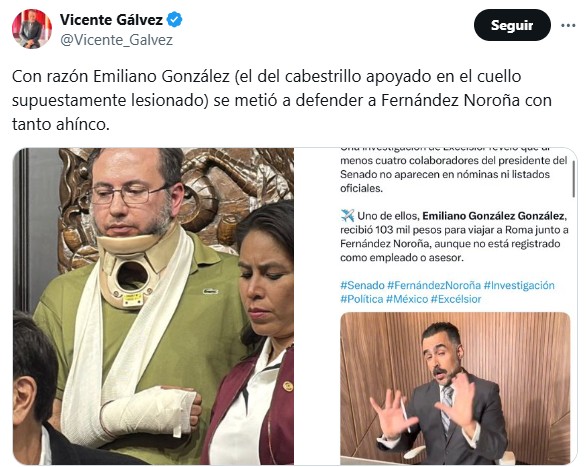Viewport: 588px width, 467px height.
Task: Click the #México hashtag
Action: click(x=407, y=299)
